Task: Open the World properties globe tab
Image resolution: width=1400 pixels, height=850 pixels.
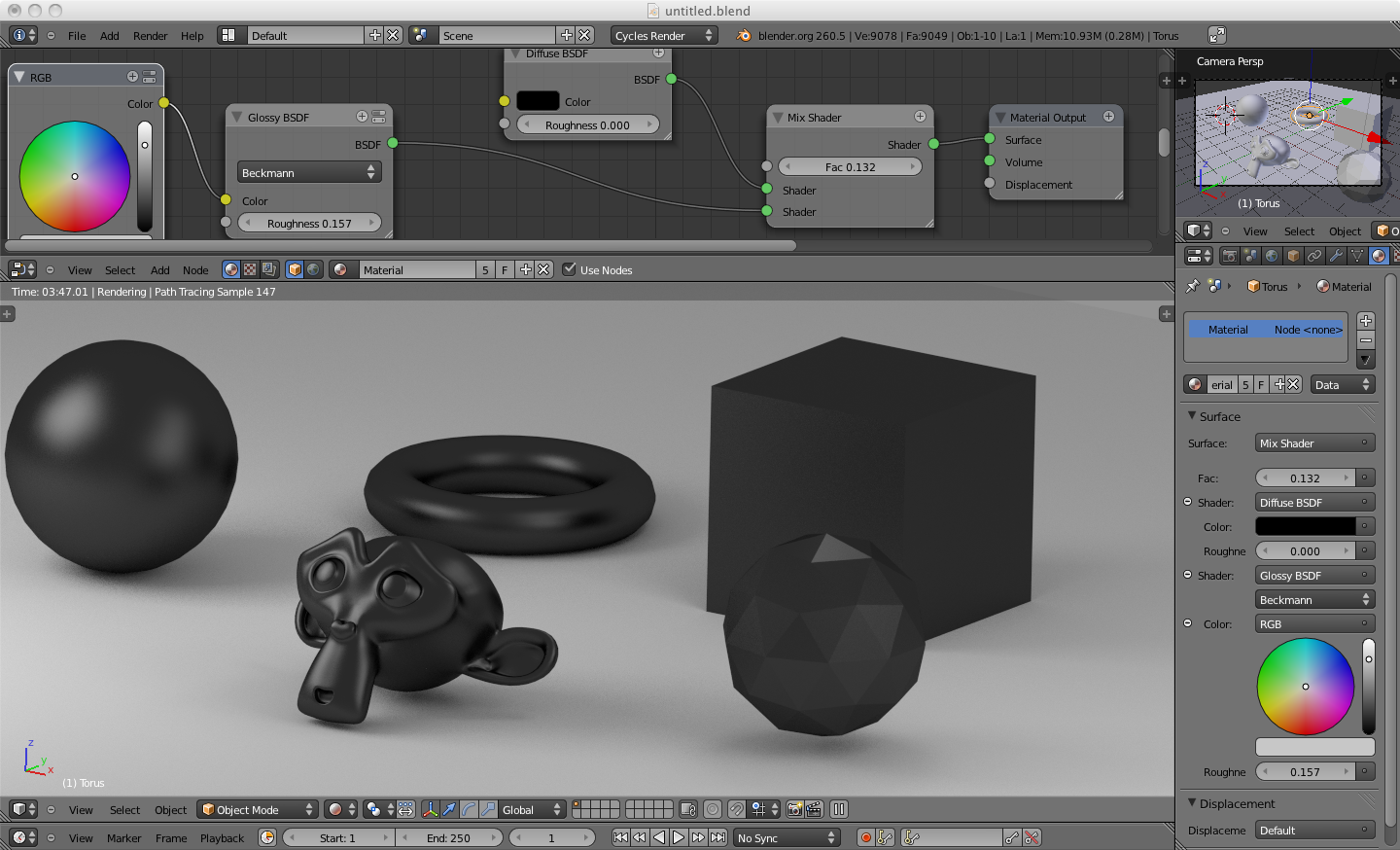Action: click(x=1272, y=256)
